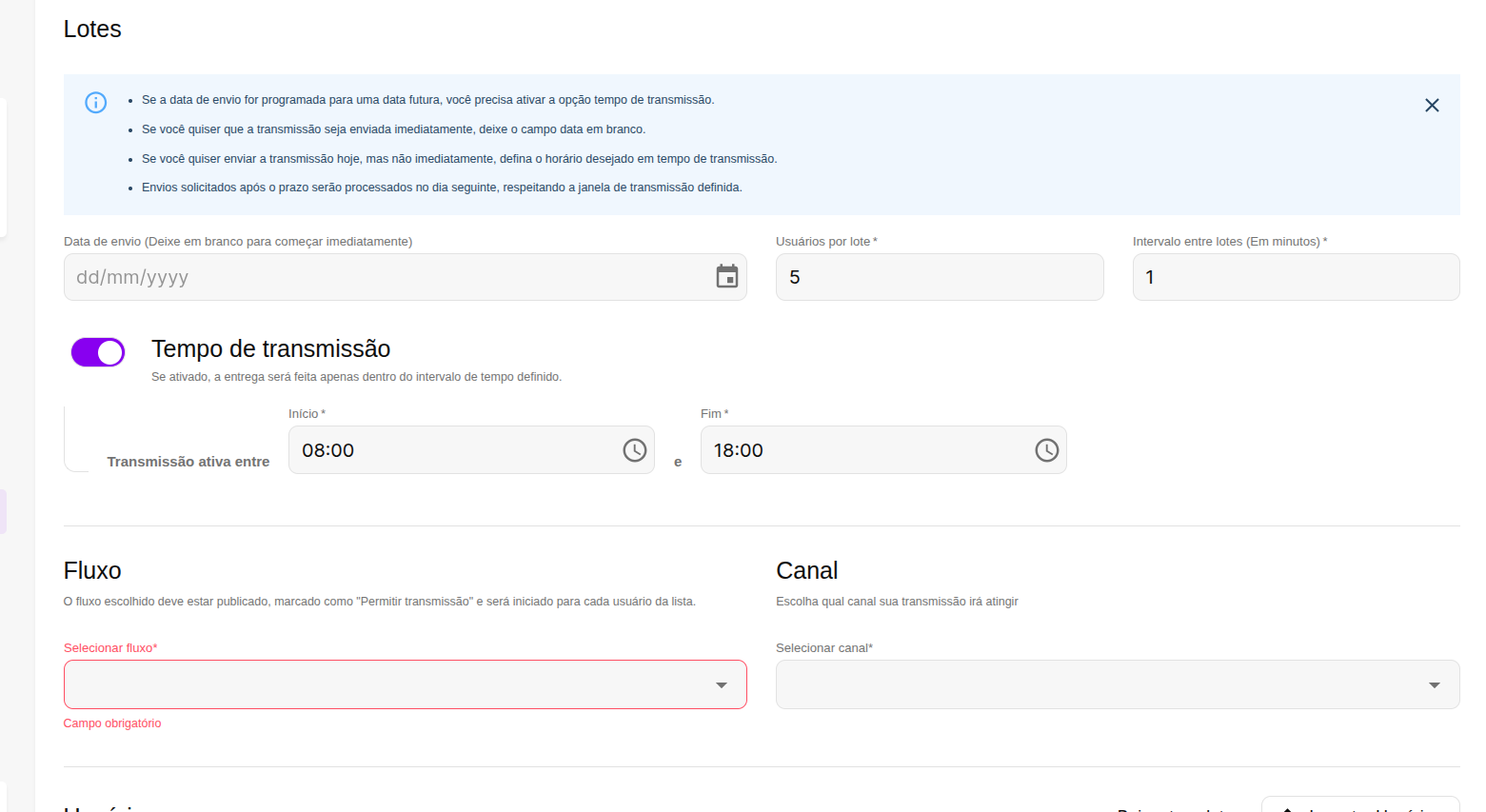Click the Usuários por lote input
Screen dimensions: 1486x812
939,277
